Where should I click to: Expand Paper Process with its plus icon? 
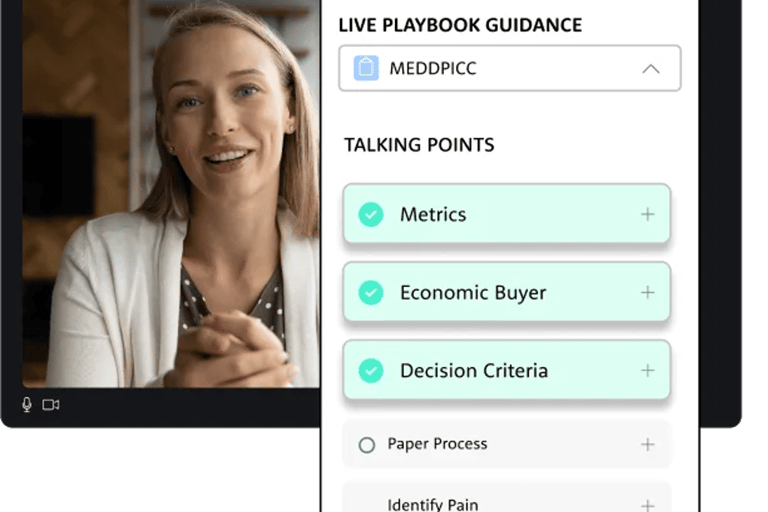coord(648,444)
